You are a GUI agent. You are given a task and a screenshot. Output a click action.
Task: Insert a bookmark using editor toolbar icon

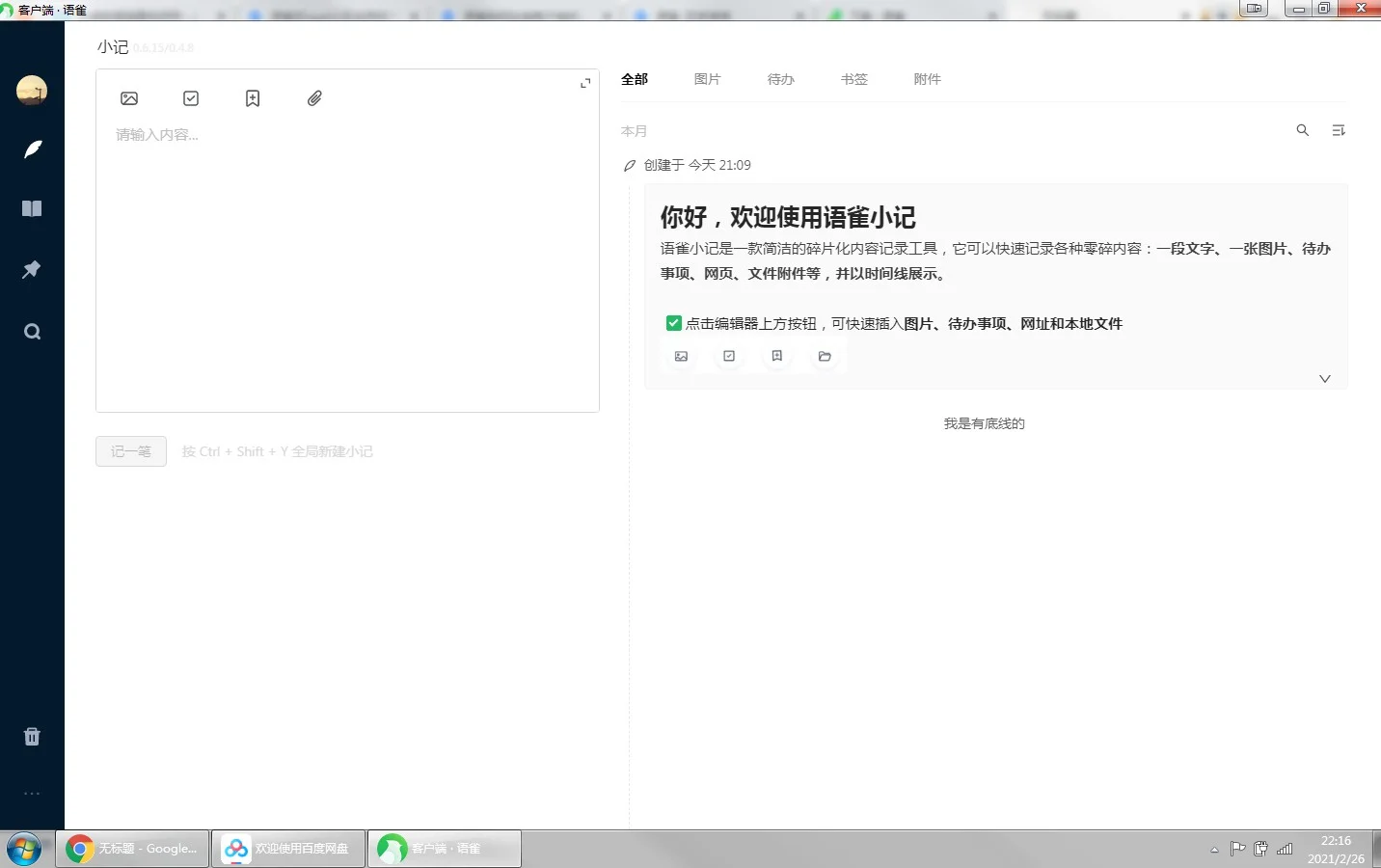[x=253, y=98]
